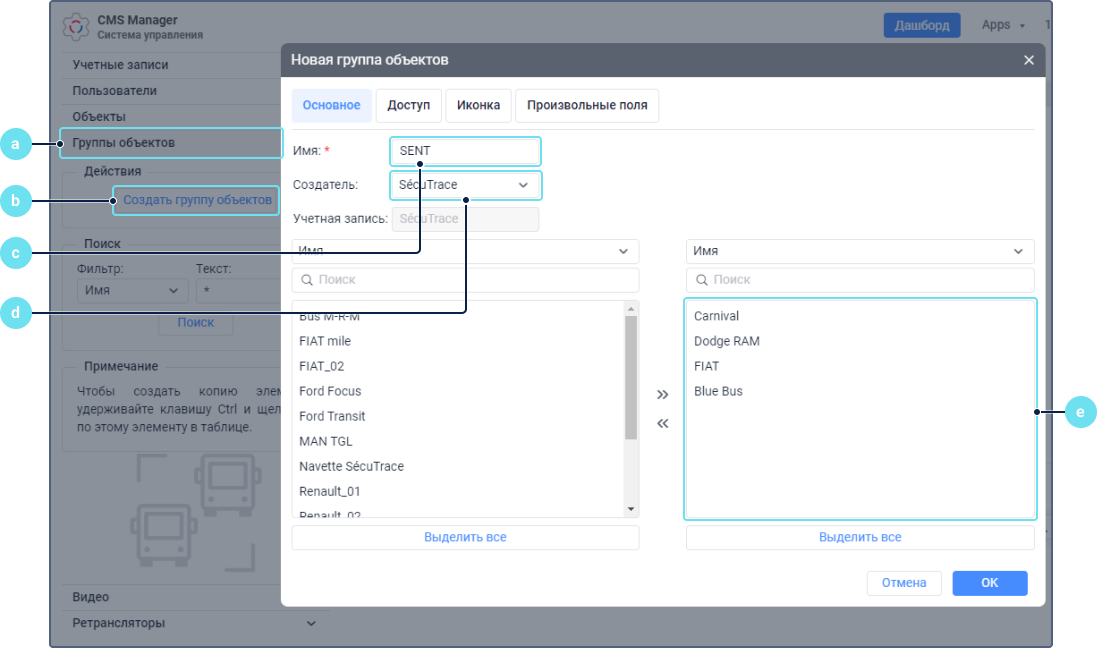
Task: Click Выделить все under the left list
Action: click(465, 537)
